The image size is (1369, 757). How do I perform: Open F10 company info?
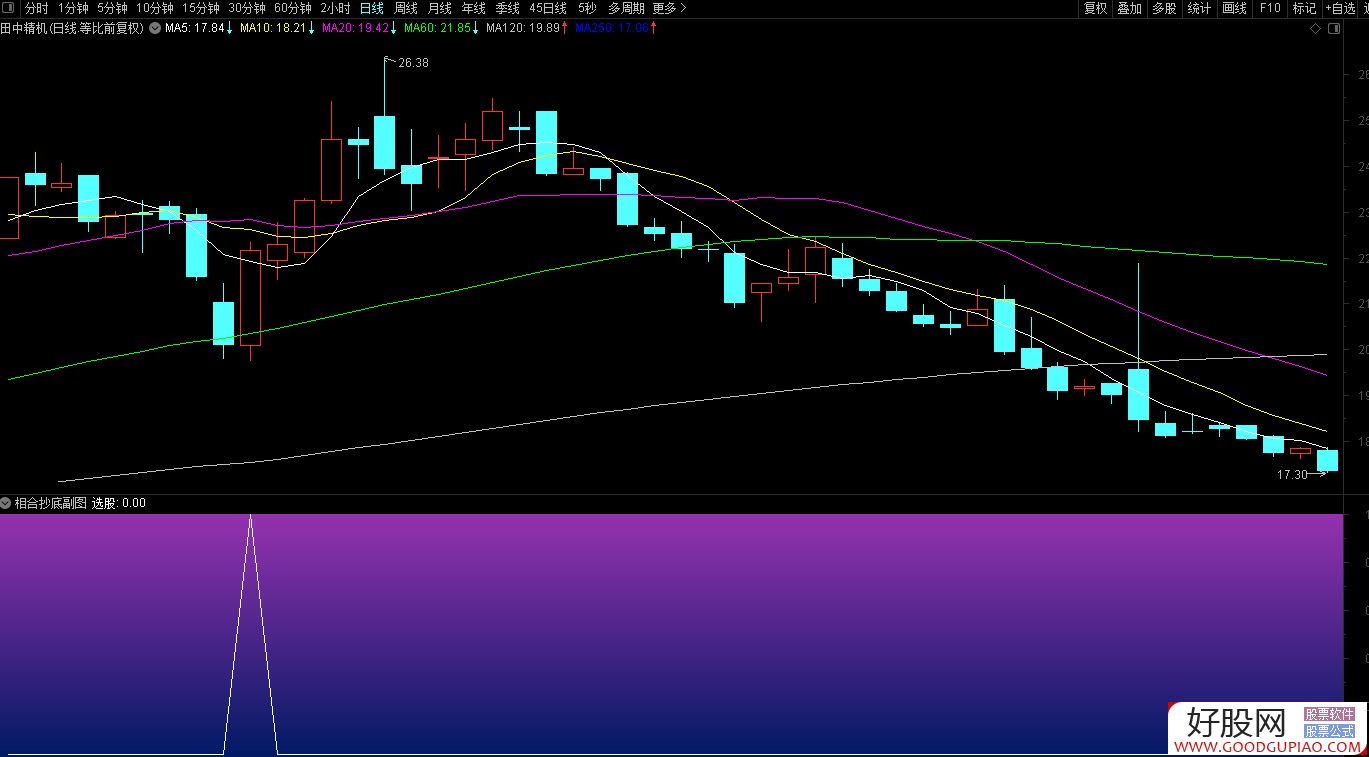click(x=1269, y=8)
